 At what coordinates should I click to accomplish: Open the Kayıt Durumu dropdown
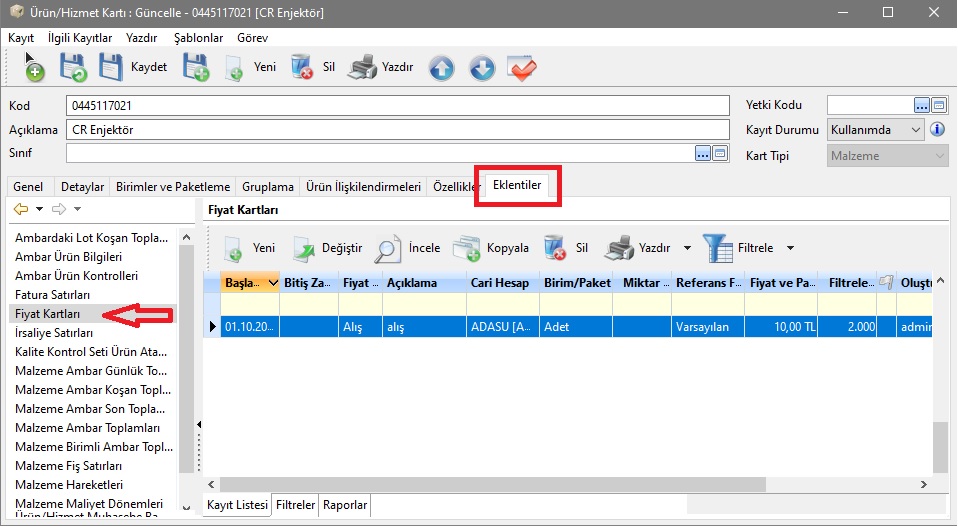[x=916, y=130]
